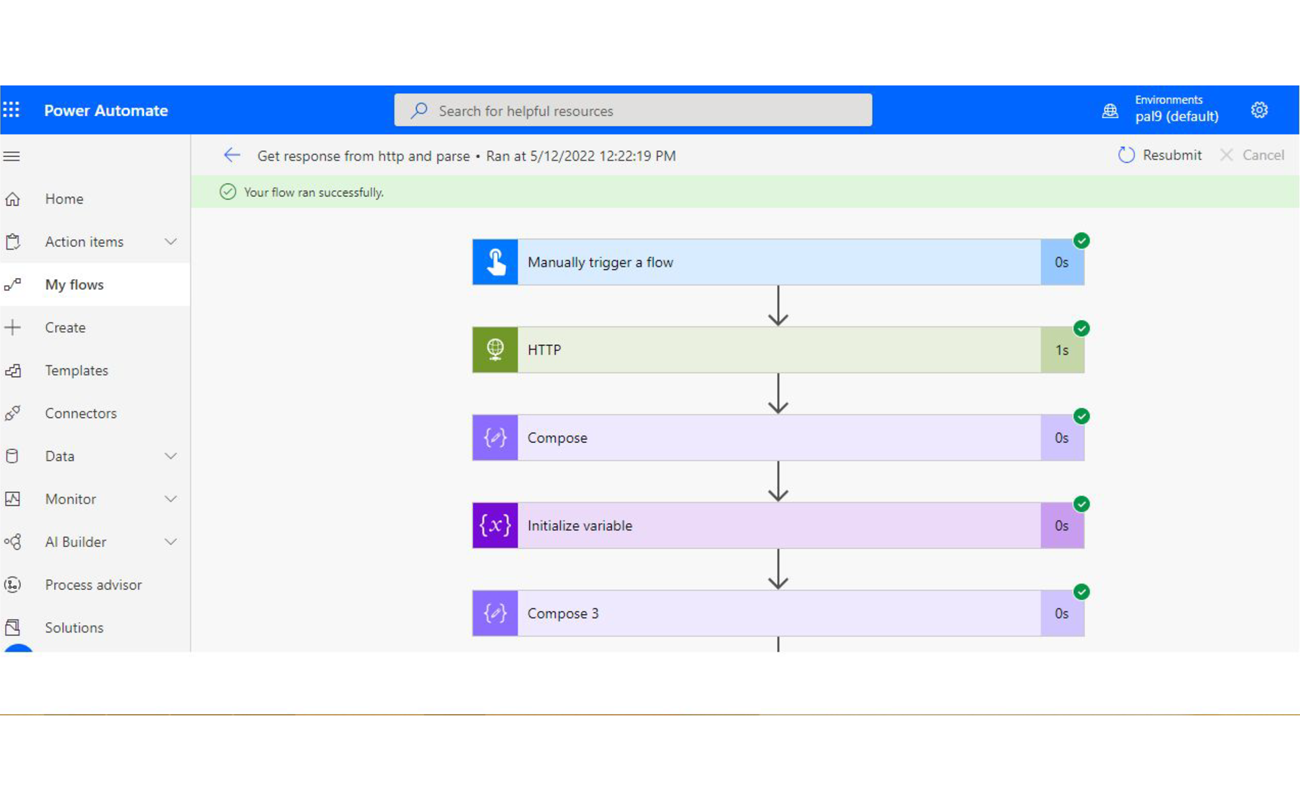Open Data in the sidebar
This screenshot has width=1300, height=800.
[x=95, y=457]
